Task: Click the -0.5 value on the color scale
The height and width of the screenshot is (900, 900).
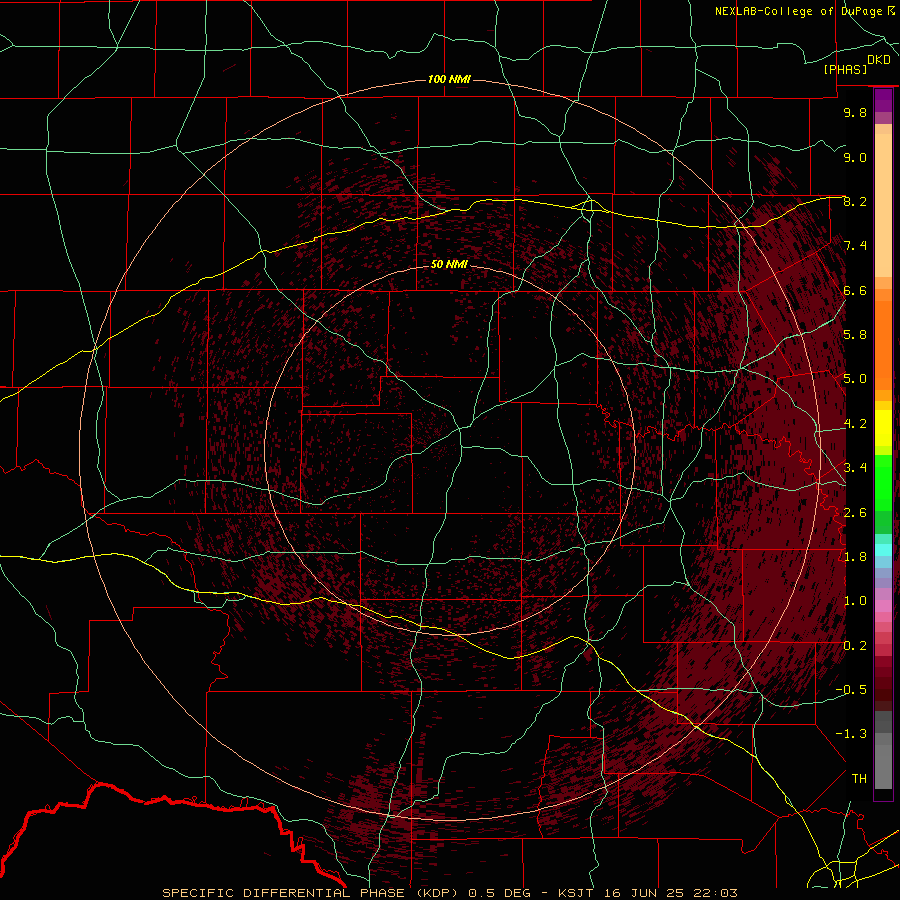Action: [x=851, y=690]
